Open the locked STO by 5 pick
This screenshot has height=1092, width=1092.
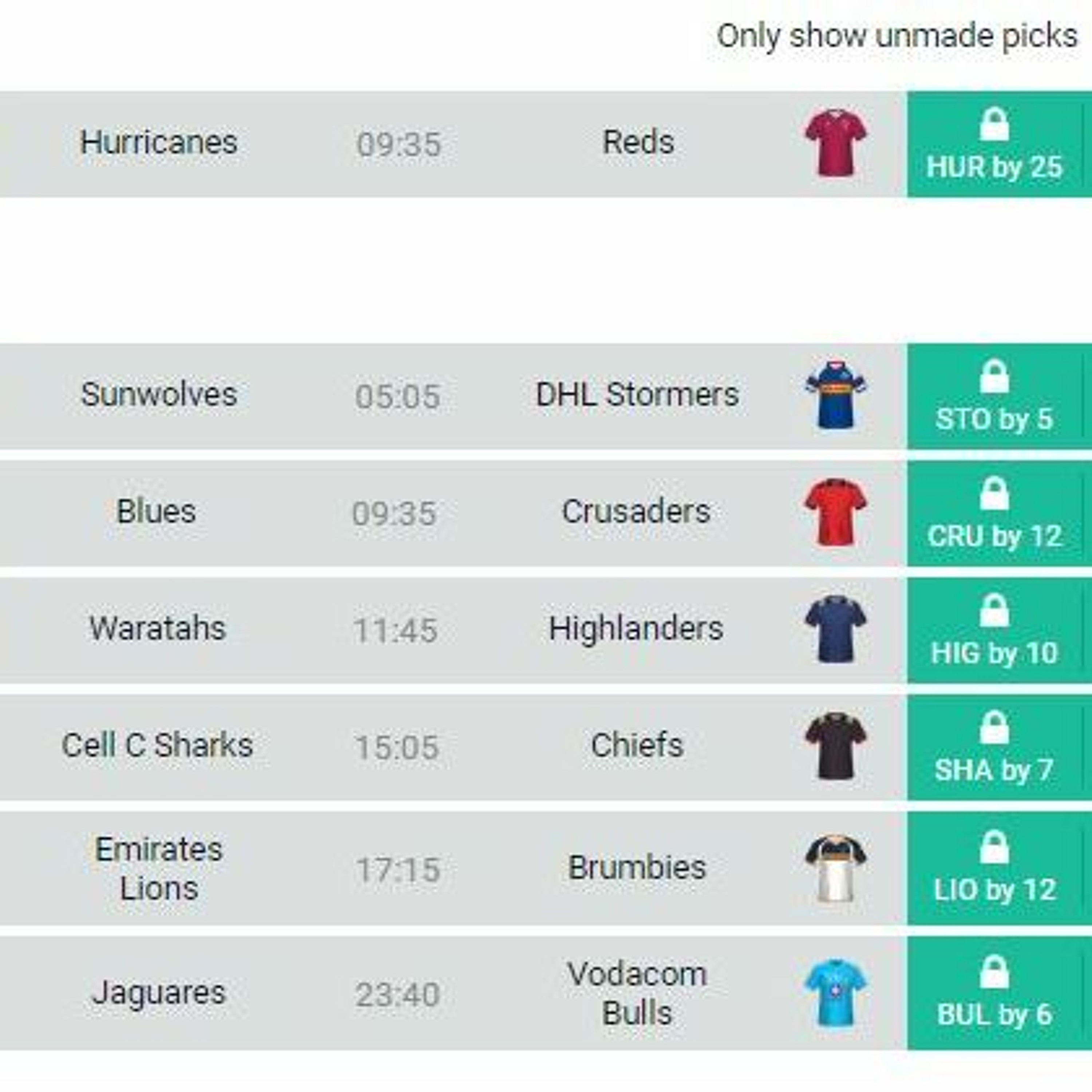[x=994, y=397]
